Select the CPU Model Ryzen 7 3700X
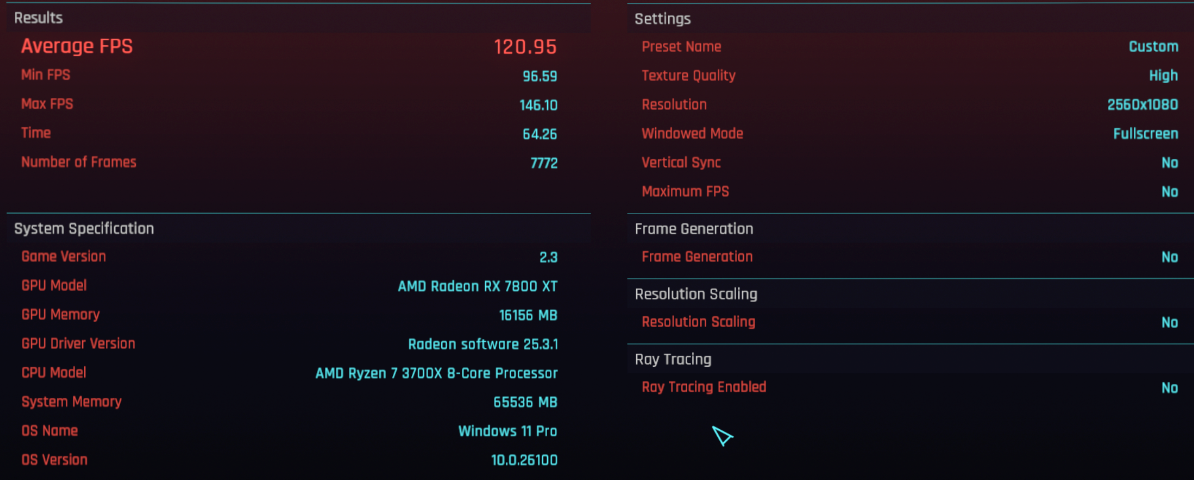This screenshot has height=480, width=1194. point(436,373)
